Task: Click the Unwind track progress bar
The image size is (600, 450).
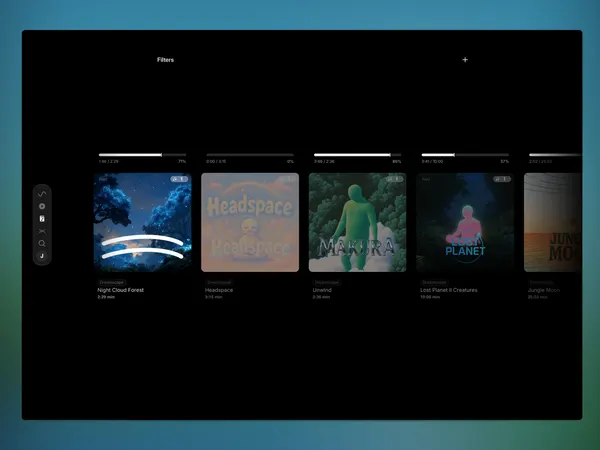Action: point(357,155)
